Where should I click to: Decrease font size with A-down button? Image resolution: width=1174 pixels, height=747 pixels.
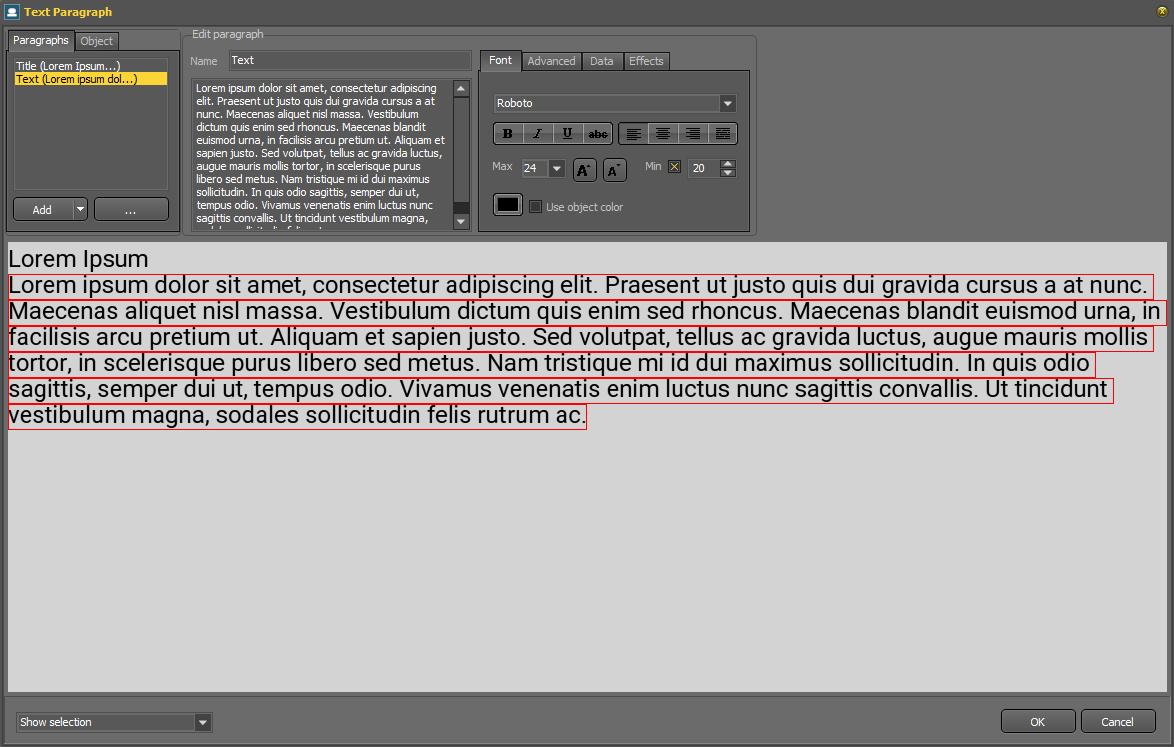[x=614, y=170]
